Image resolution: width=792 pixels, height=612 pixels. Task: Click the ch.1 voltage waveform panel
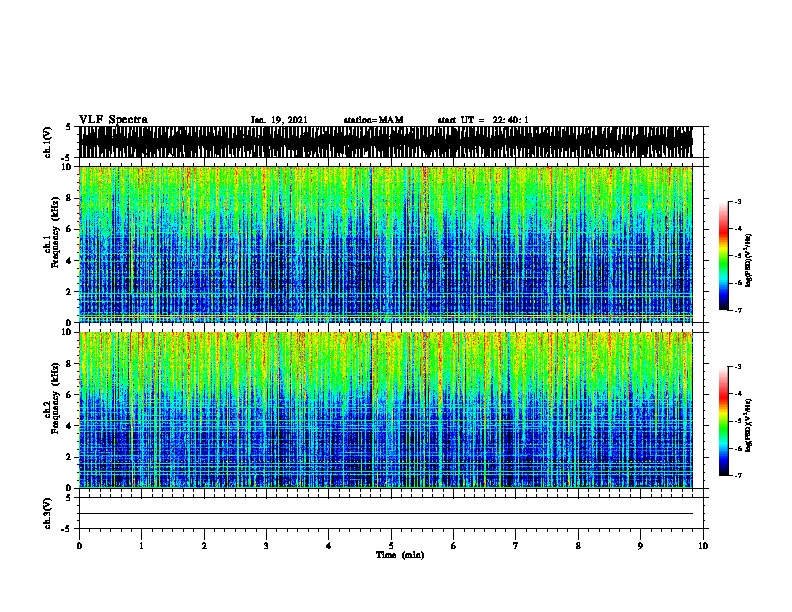(385, 142)
